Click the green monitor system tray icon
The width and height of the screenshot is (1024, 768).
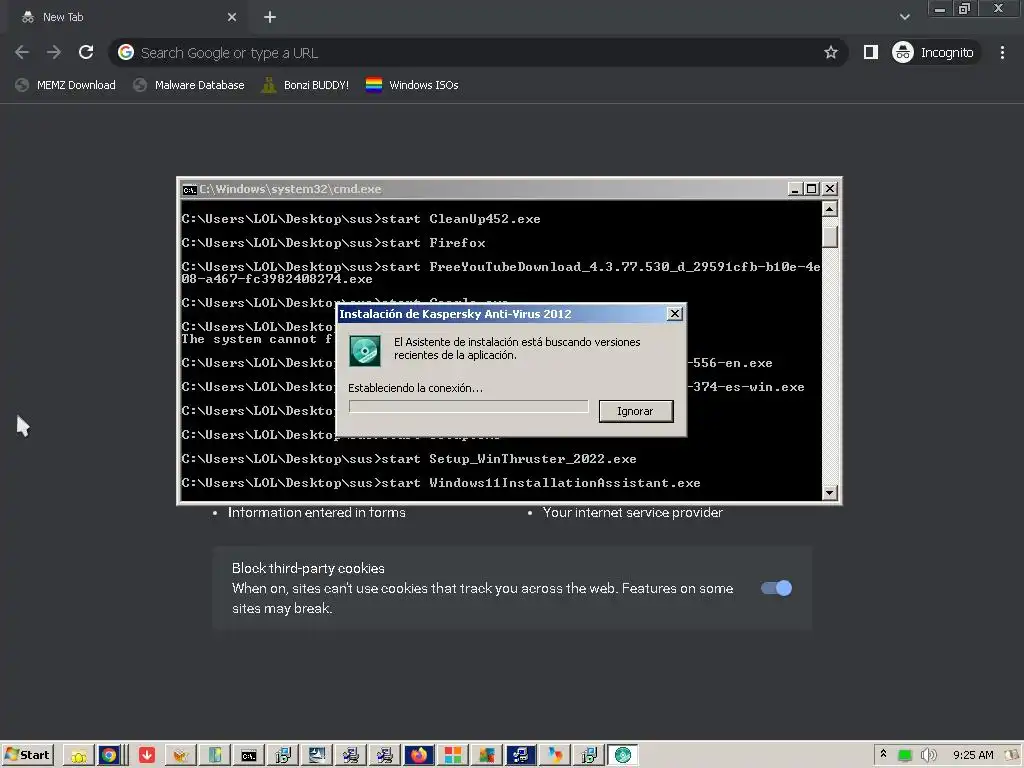click(904, 756)
